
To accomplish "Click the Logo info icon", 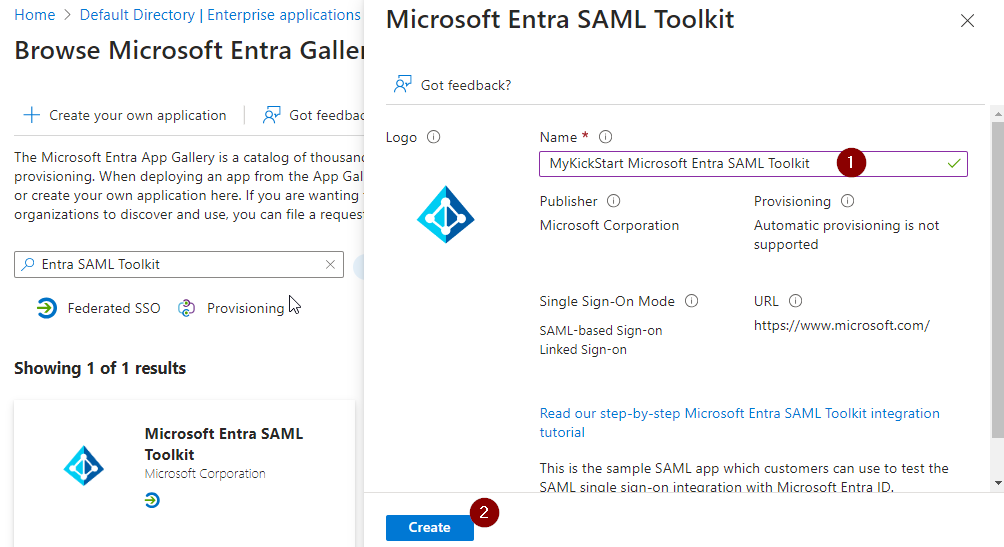I will point(433,137).
